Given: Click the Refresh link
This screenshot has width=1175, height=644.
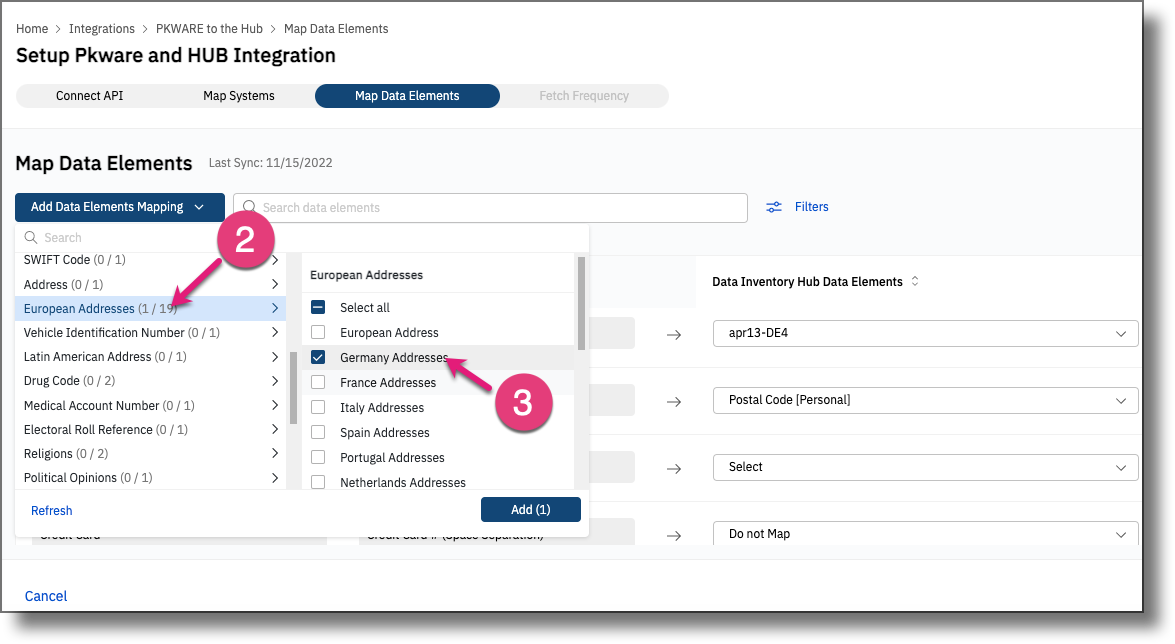Looking at the screenshot, I should coord(51,510).
